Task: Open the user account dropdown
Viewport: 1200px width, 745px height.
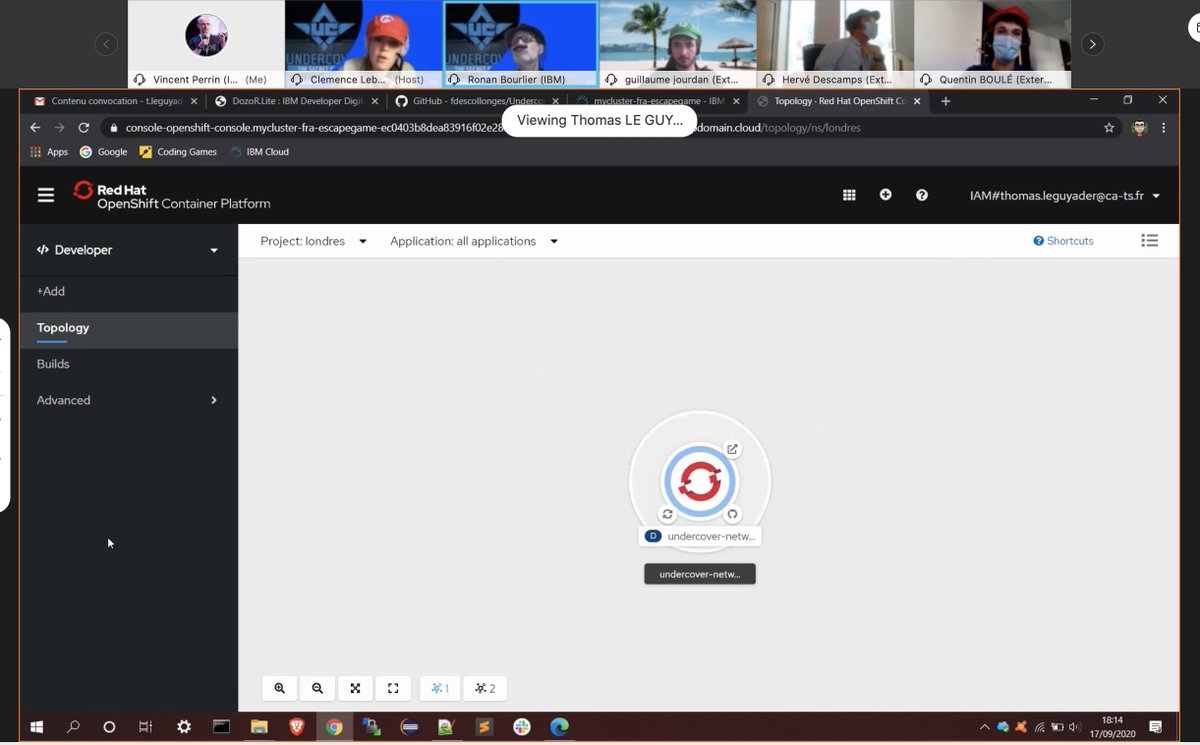Action: (1065, 195)
